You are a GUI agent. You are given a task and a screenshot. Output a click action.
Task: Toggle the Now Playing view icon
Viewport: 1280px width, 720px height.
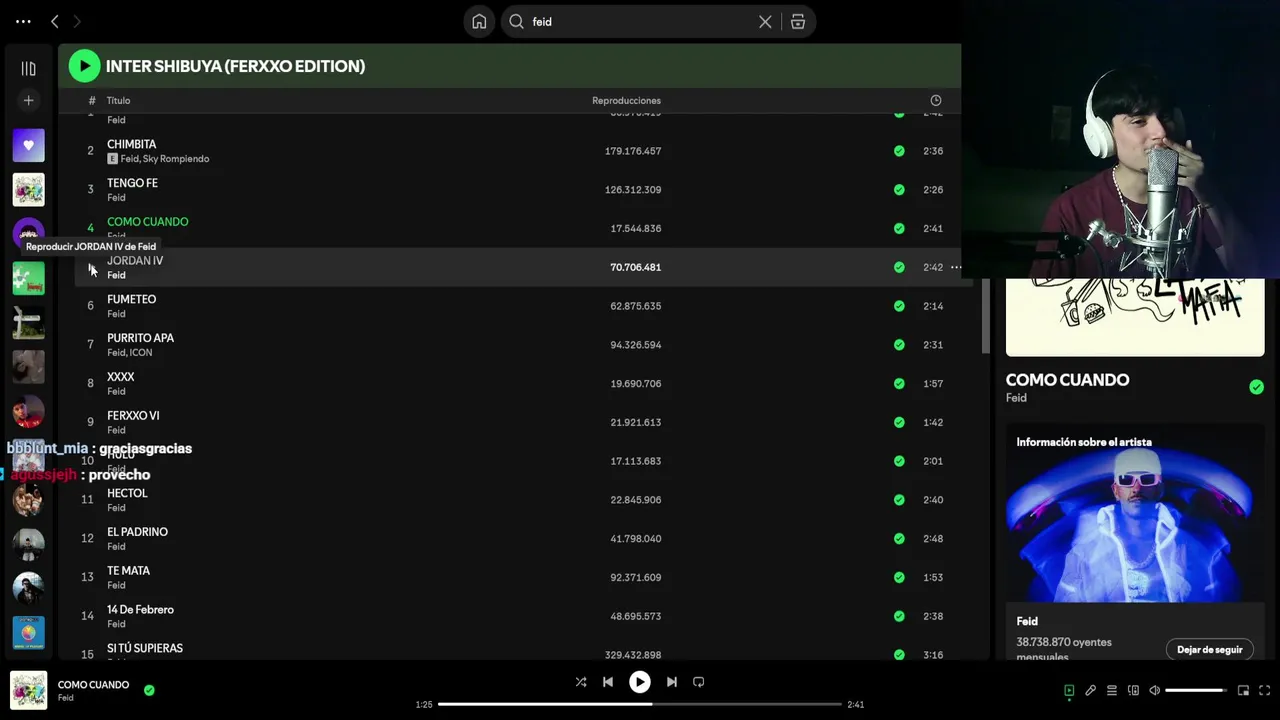[x=1069, y=690]
